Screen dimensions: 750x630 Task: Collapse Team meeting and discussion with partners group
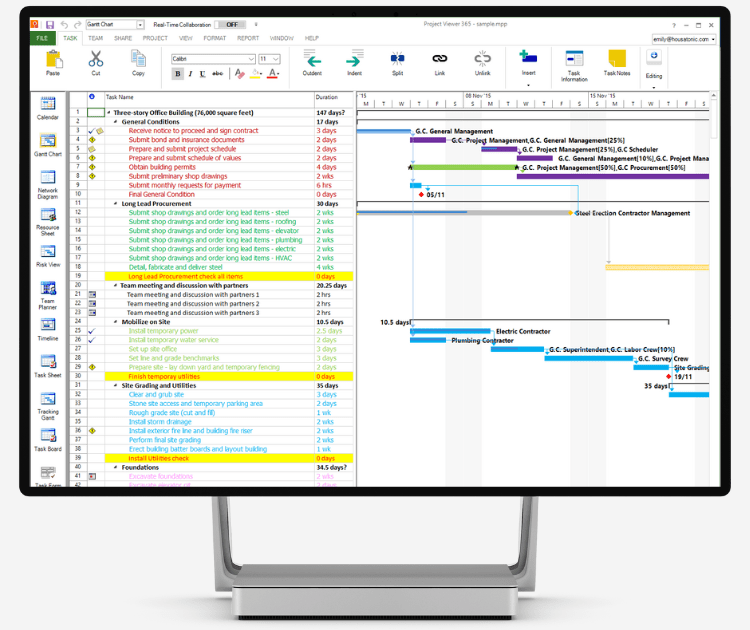coord(115,286)
